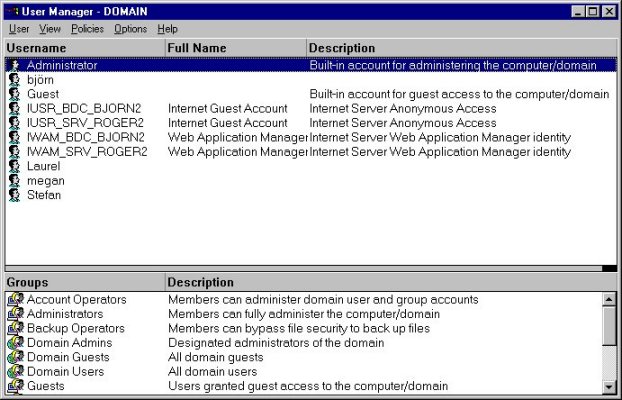Click Internet Guest Account for IUSR_BDC_BJORN2
The image size is (622, 400).
228,108
